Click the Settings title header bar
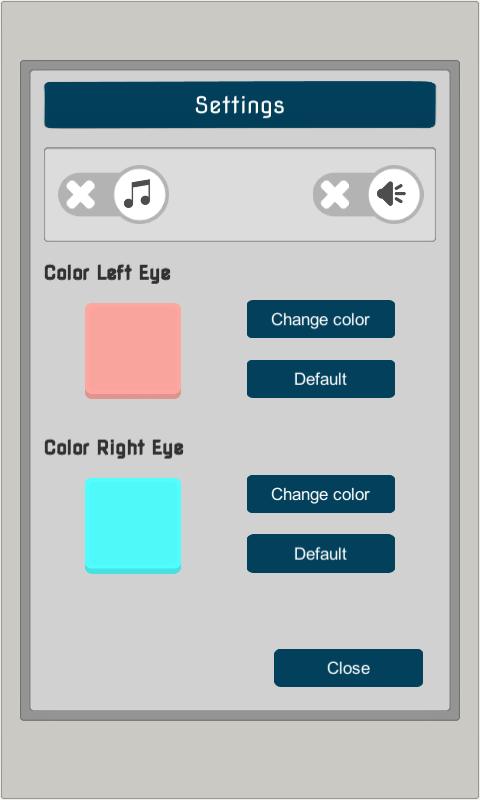Screen dimensions: 480x800 coord(240,105)
